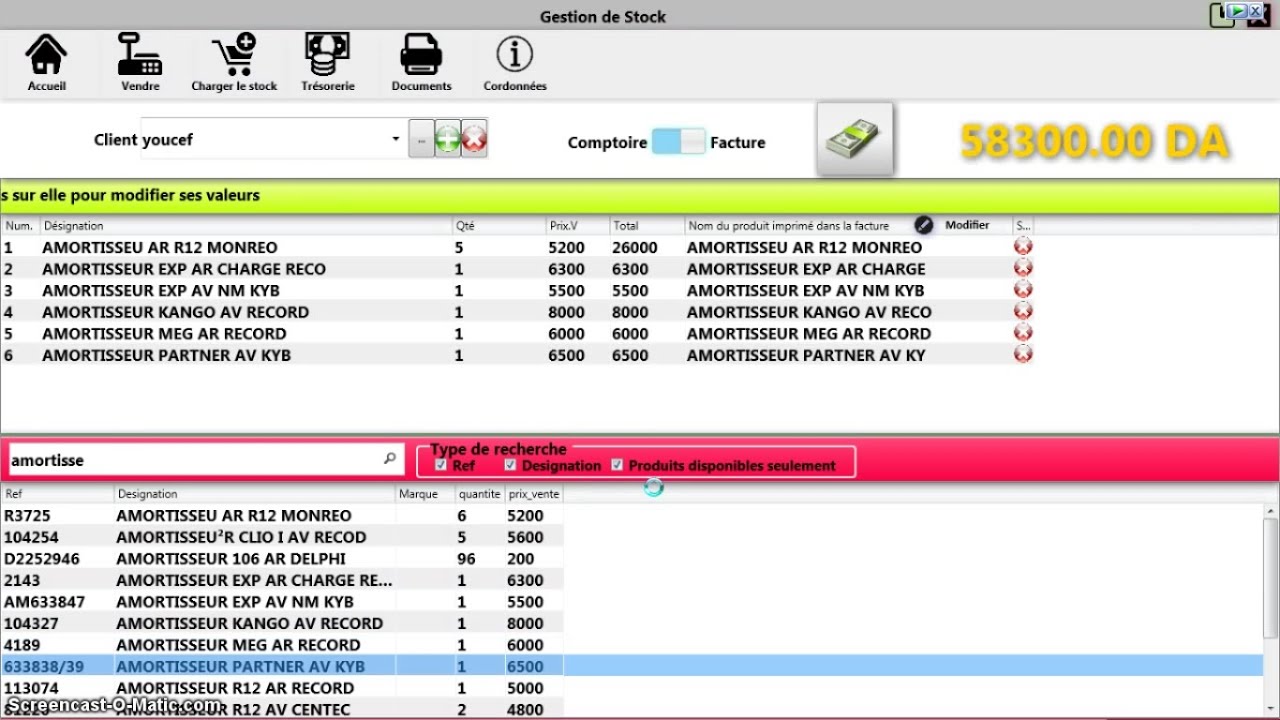This screenshot has height=720, width=1280.
Task: Click the quantite column header
Action: [479, 494]
